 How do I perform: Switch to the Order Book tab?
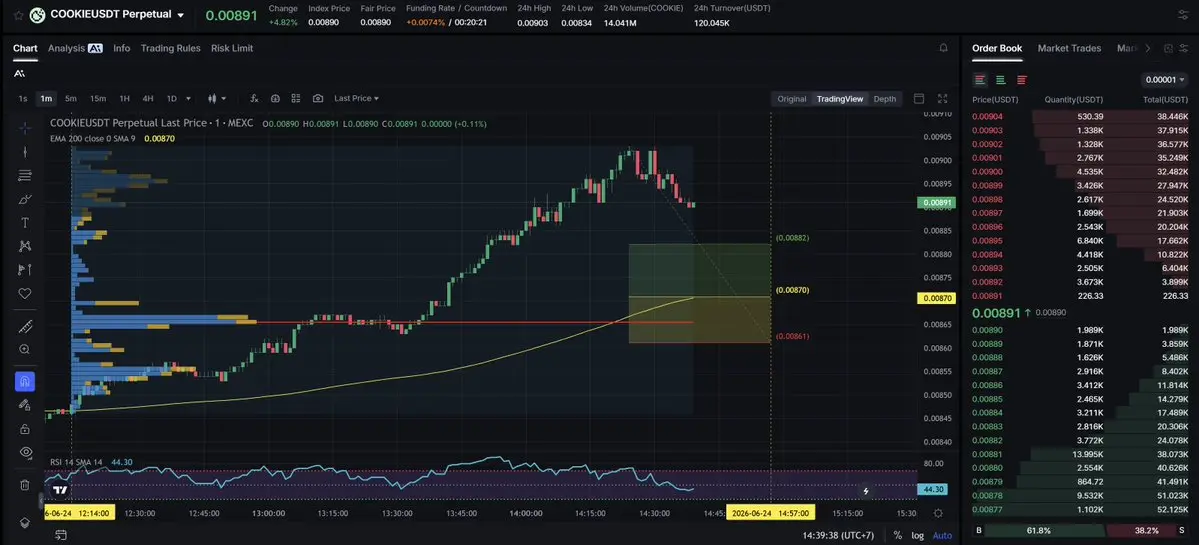pyautogui.click(x=996, y=48)
